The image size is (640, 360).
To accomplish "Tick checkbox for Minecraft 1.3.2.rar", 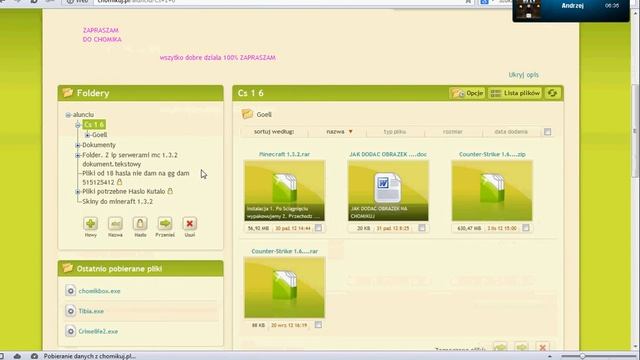I will (318, 228).
